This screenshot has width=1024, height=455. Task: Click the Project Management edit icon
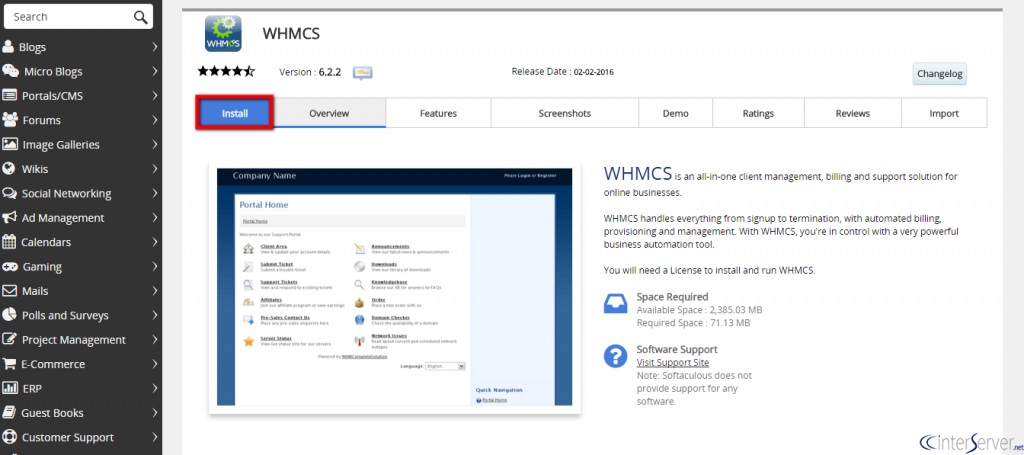[9, 339]
